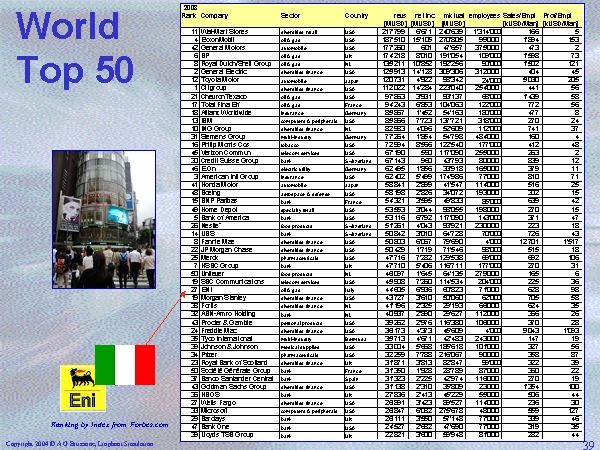Viewport: 600px width, 450px height.
Task: Select the ABN-Amro Holding cell
Action: pyautogui.click(x=240, y=314)
